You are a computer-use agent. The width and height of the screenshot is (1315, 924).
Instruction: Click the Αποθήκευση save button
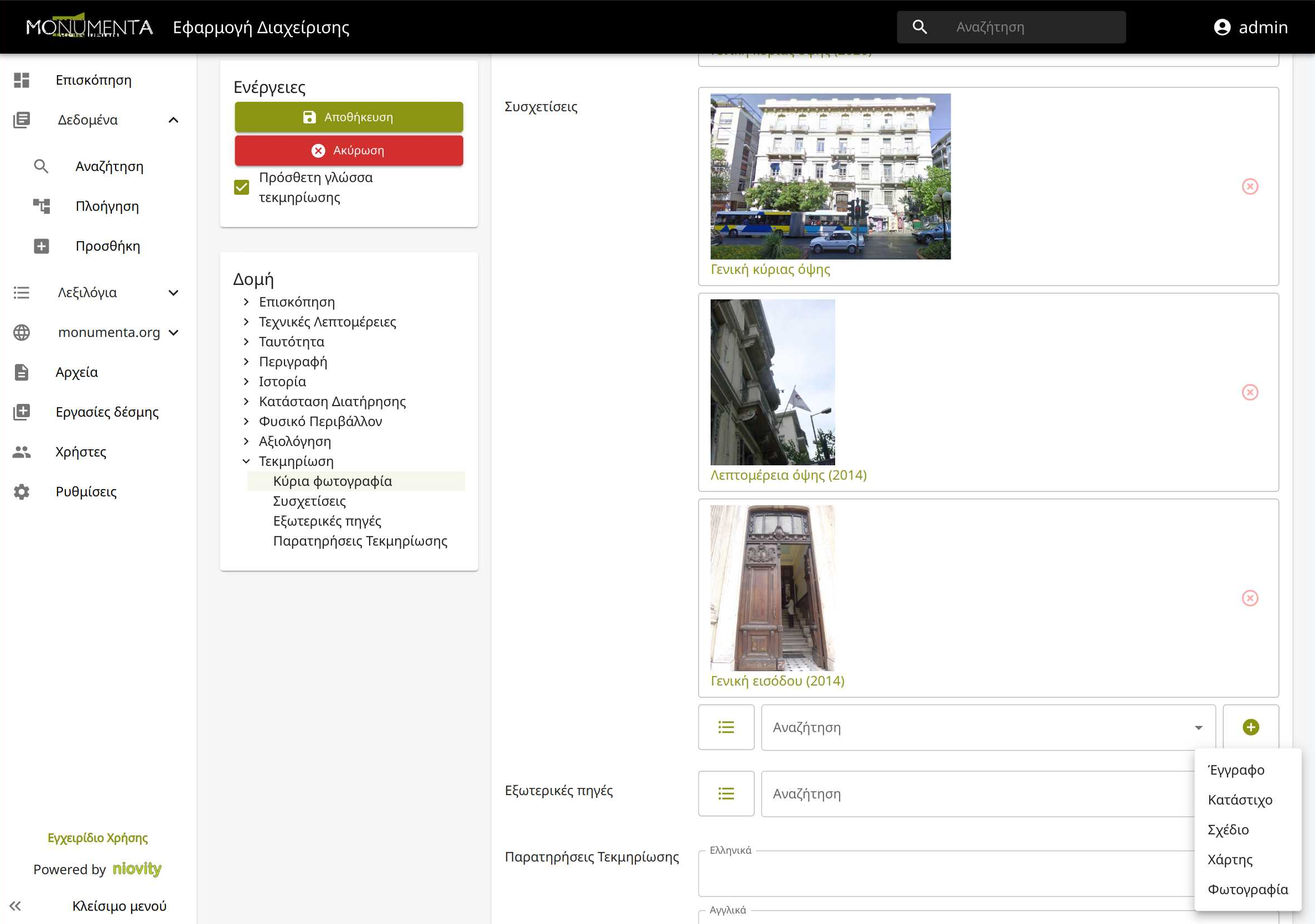pos(349,117)
